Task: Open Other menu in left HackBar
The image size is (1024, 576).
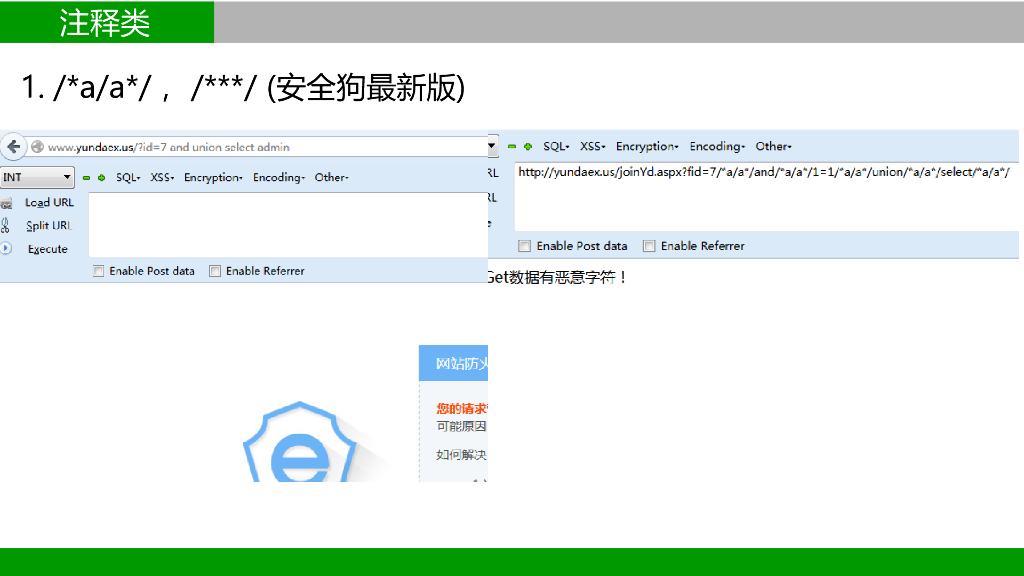Action: click(331, 178)
